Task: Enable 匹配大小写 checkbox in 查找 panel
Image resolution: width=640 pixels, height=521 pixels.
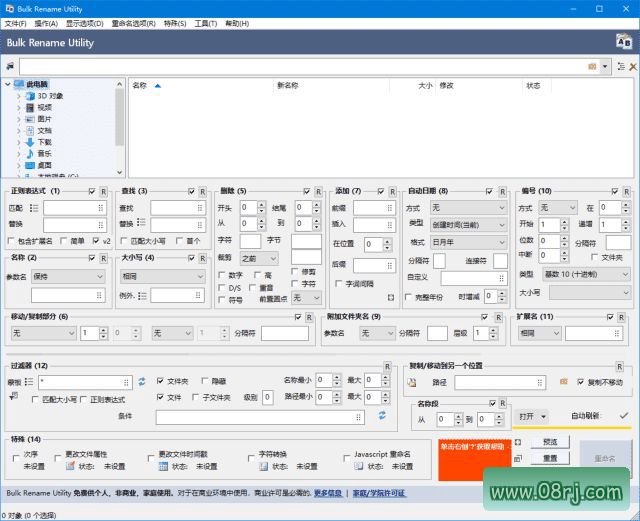Action: 124,241
